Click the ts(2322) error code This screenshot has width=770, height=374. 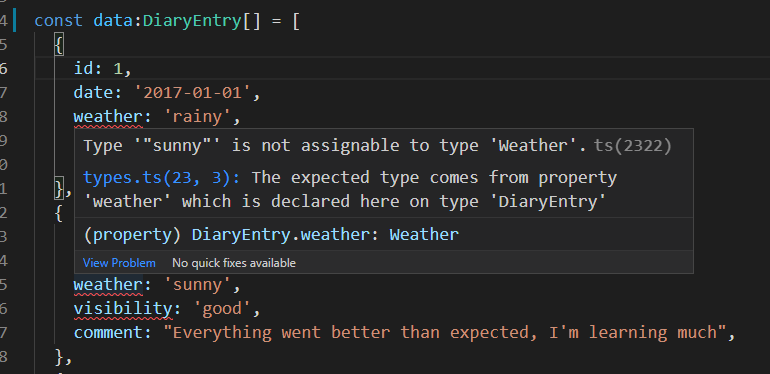pos(632,145)
